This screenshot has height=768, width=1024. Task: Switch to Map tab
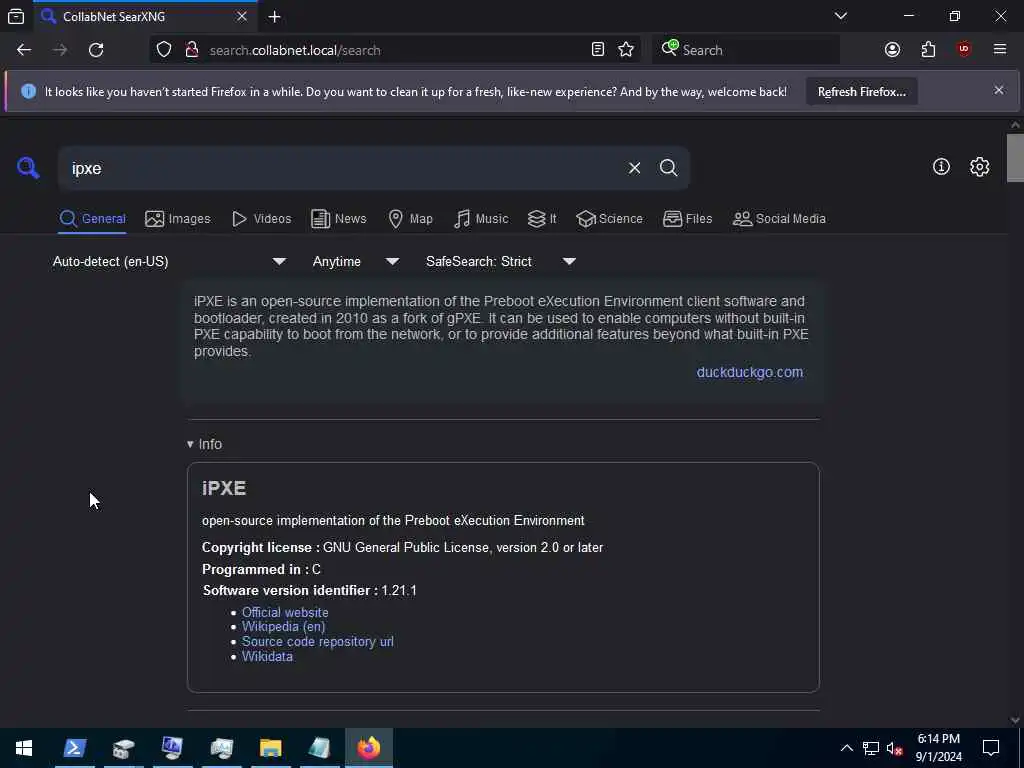(x=410, y=219)
